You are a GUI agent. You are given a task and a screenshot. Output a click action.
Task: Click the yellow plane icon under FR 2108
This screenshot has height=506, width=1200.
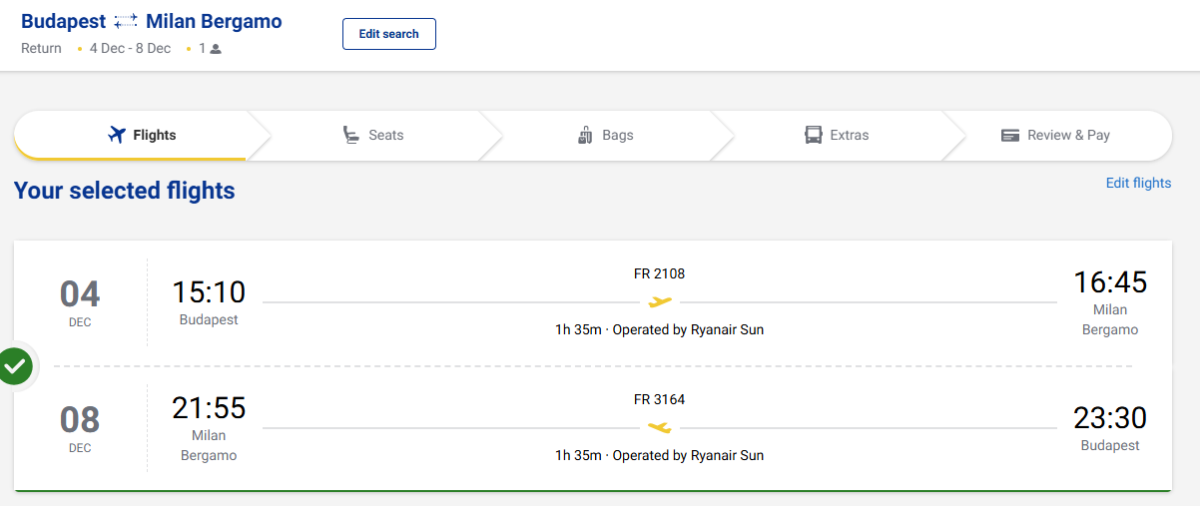(x=659, y=301)
